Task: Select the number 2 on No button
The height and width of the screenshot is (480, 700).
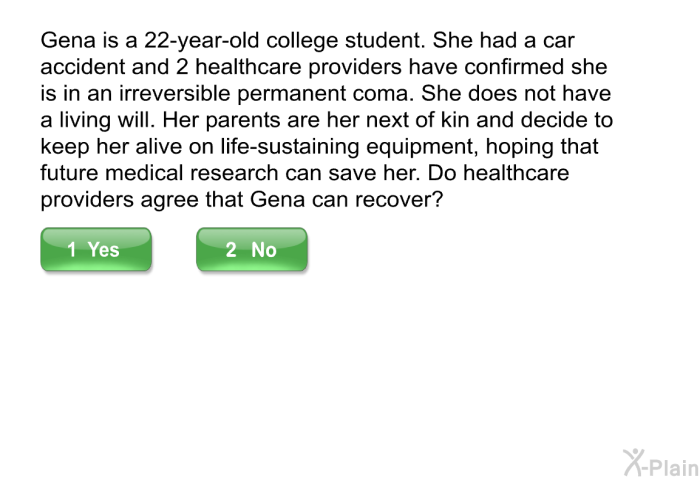Action: tap(231, 250)
